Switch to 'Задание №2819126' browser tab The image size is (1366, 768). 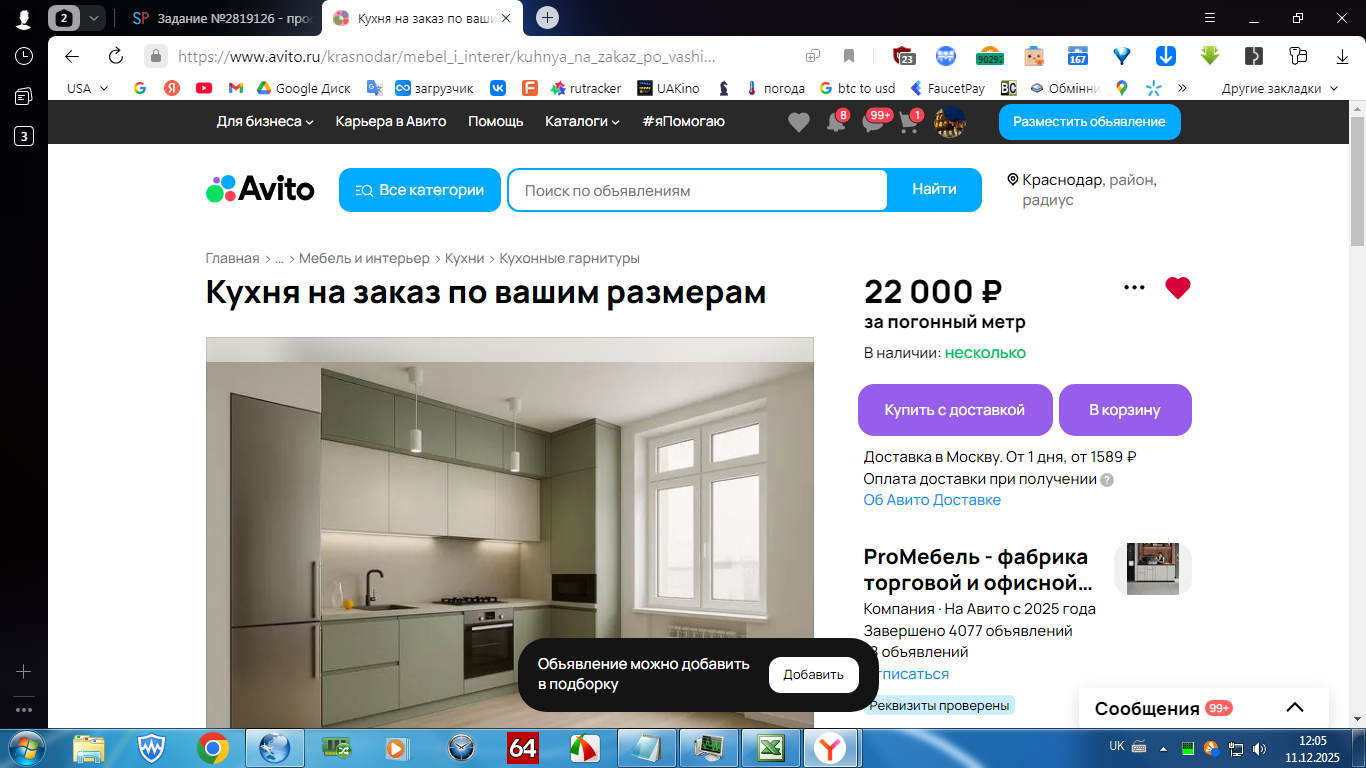pos(220,18)
